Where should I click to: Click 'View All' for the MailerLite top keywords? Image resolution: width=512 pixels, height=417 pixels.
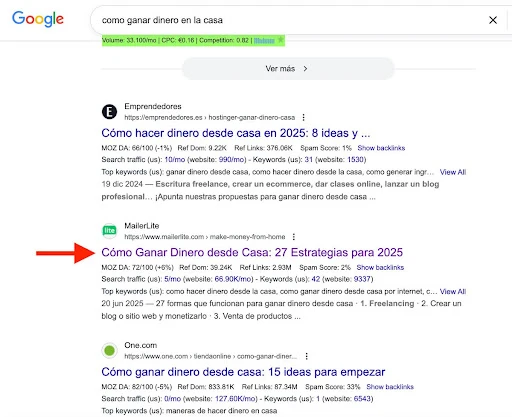(x=453, y=291)
